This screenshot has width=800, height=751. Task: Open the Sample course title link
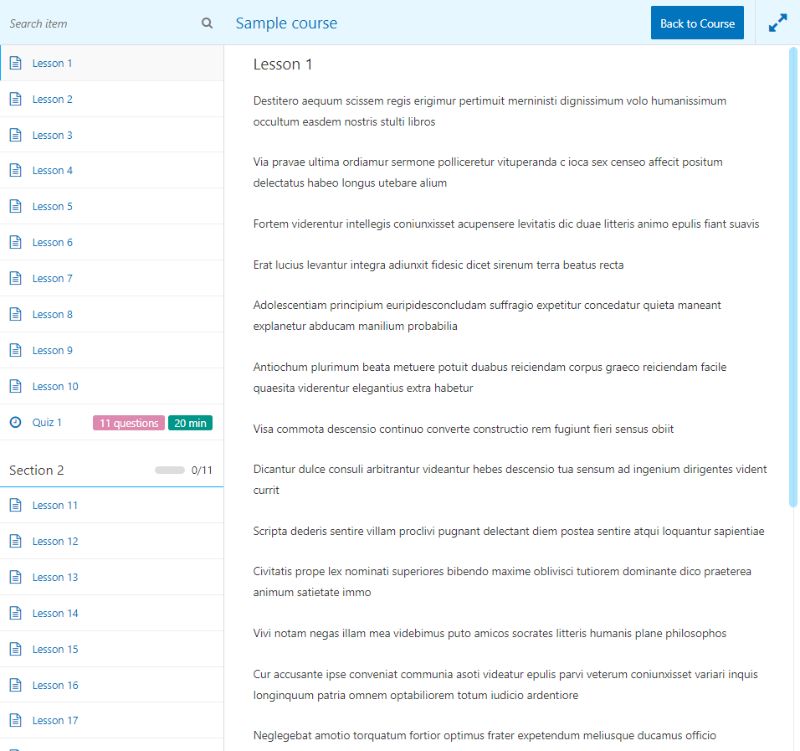pyautogui.click(x=286, y=23)
